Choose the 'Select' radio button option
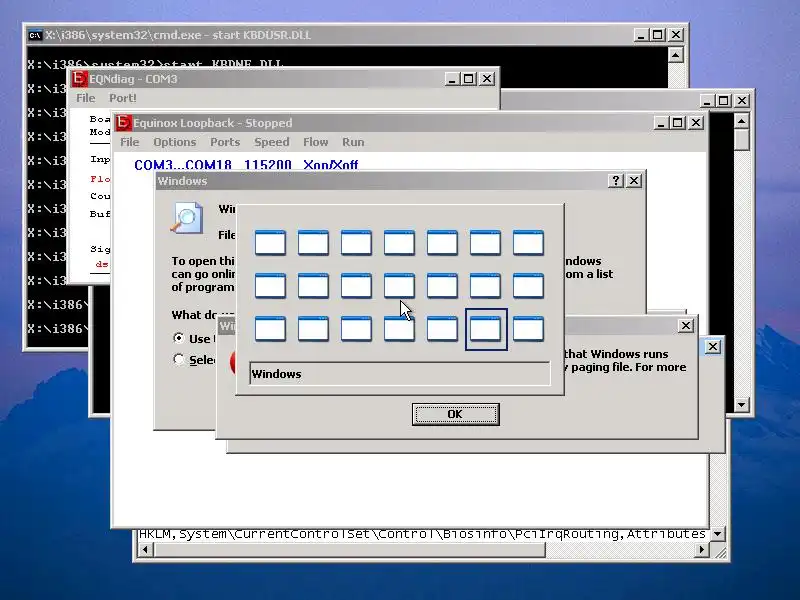The width and height of the screenshot is (800, 600). pyautogui.click(x=179, y=359)
